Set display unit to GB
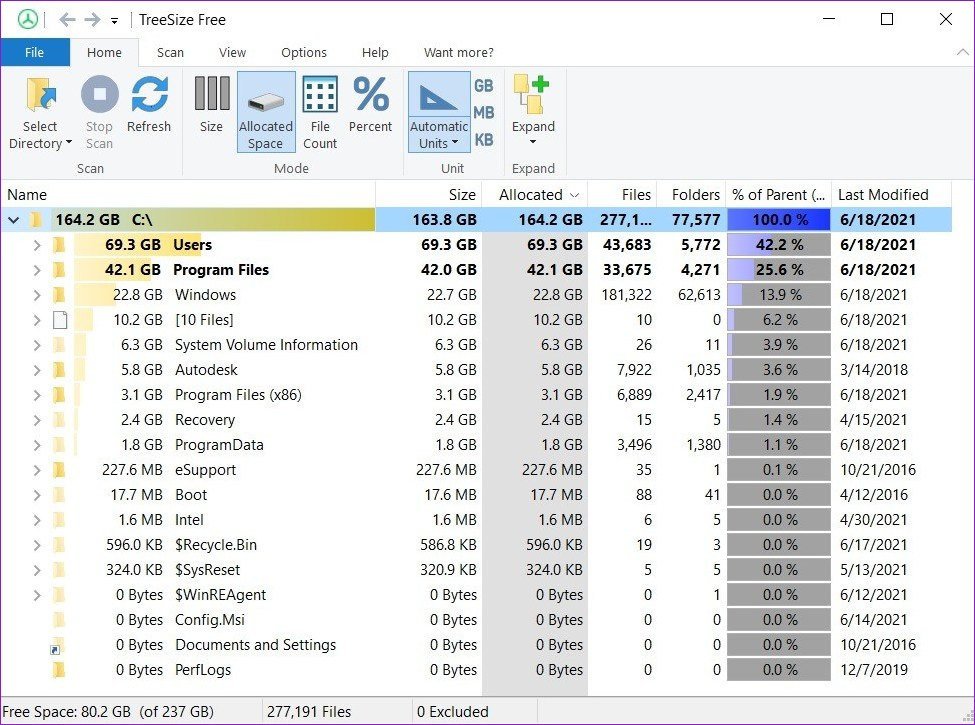The image size is (975, 725). pyautogui.click(x=484, y=86)
